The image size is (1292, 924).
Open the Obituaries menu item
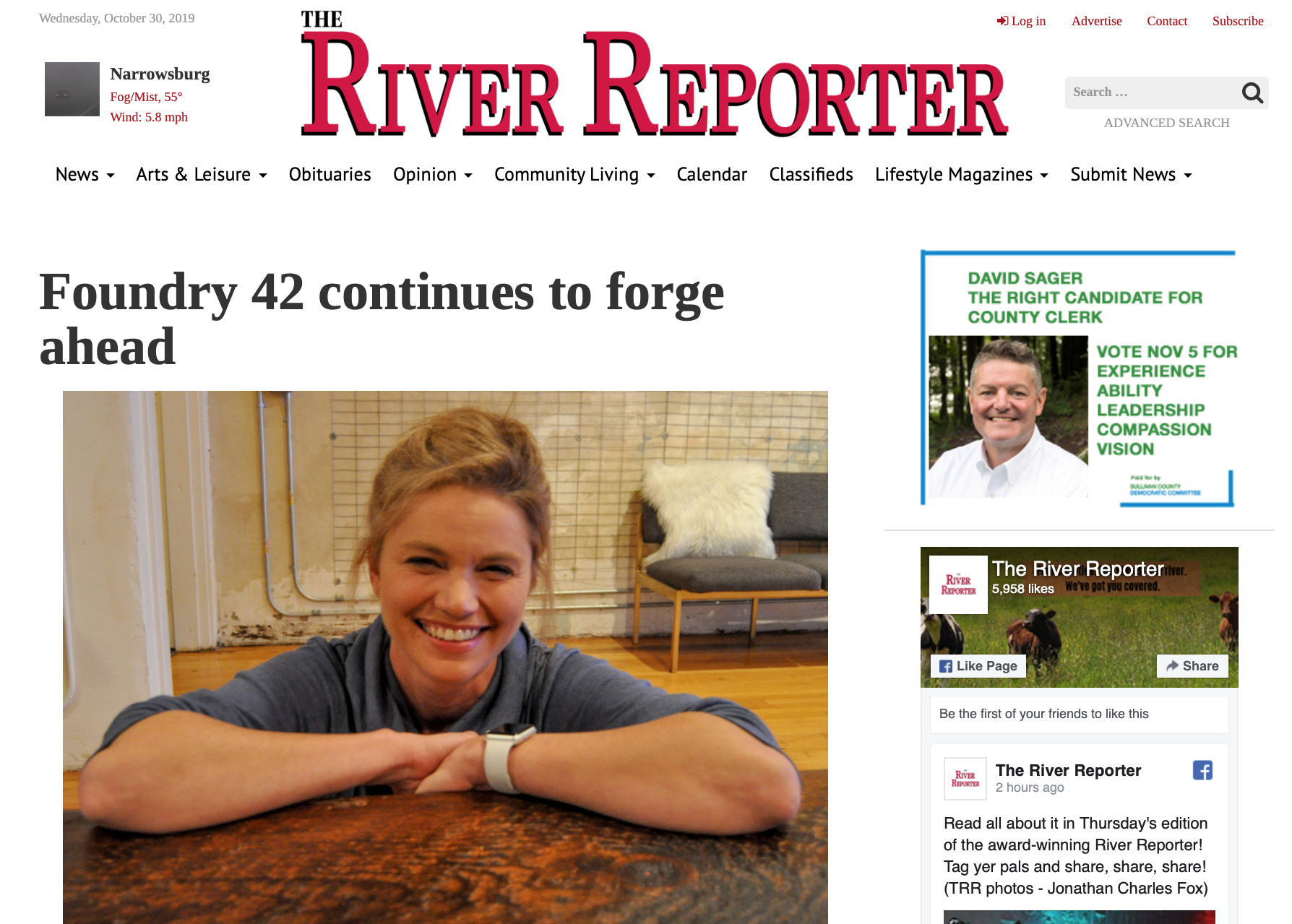click(x=330, y=175)
